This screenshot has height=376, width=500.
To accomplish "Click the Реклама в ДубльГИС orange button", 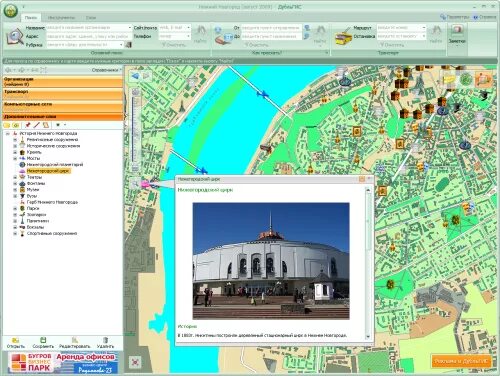I will (461, 361).
